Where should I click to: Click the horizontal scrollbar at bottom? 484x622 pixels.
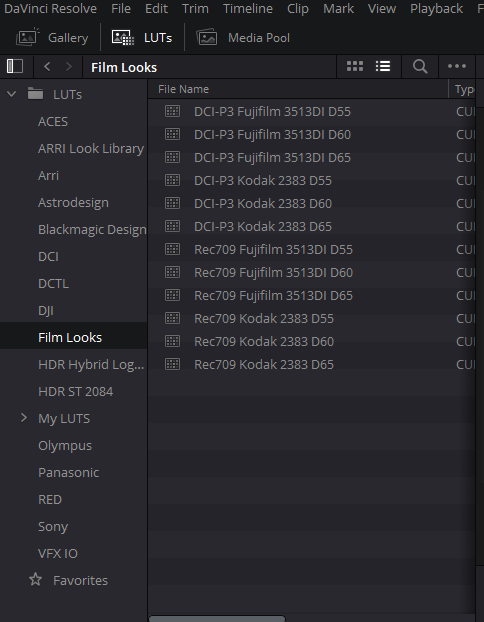217,619
